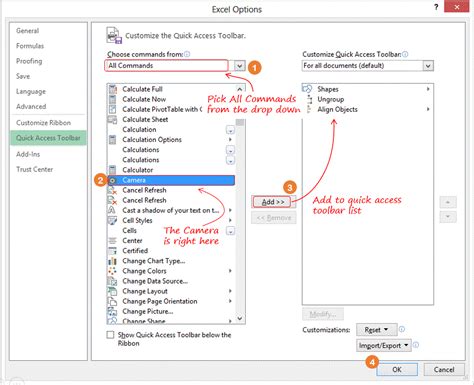This screenshot has width=474, height=385.
Task: Select the Cells command row
Action: pyautogui.click(x=171, y=231)
